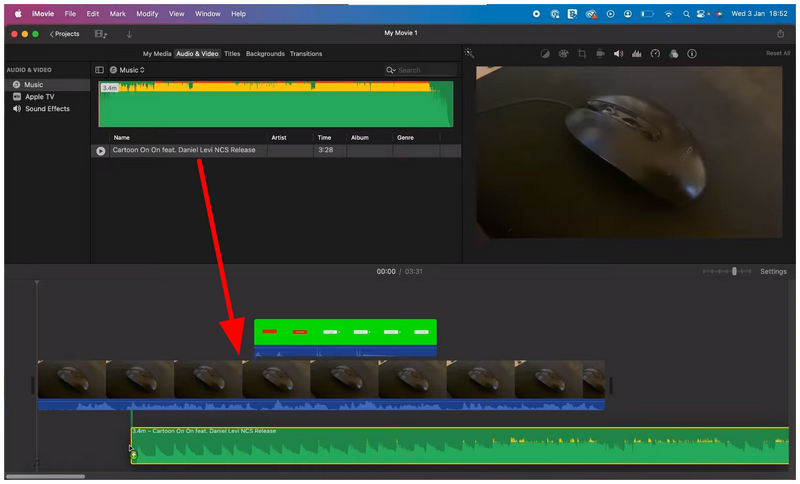This screenshot has height=484, width=800.
Task: Sort tracks by the Time column
Action: tap(324, 138)
